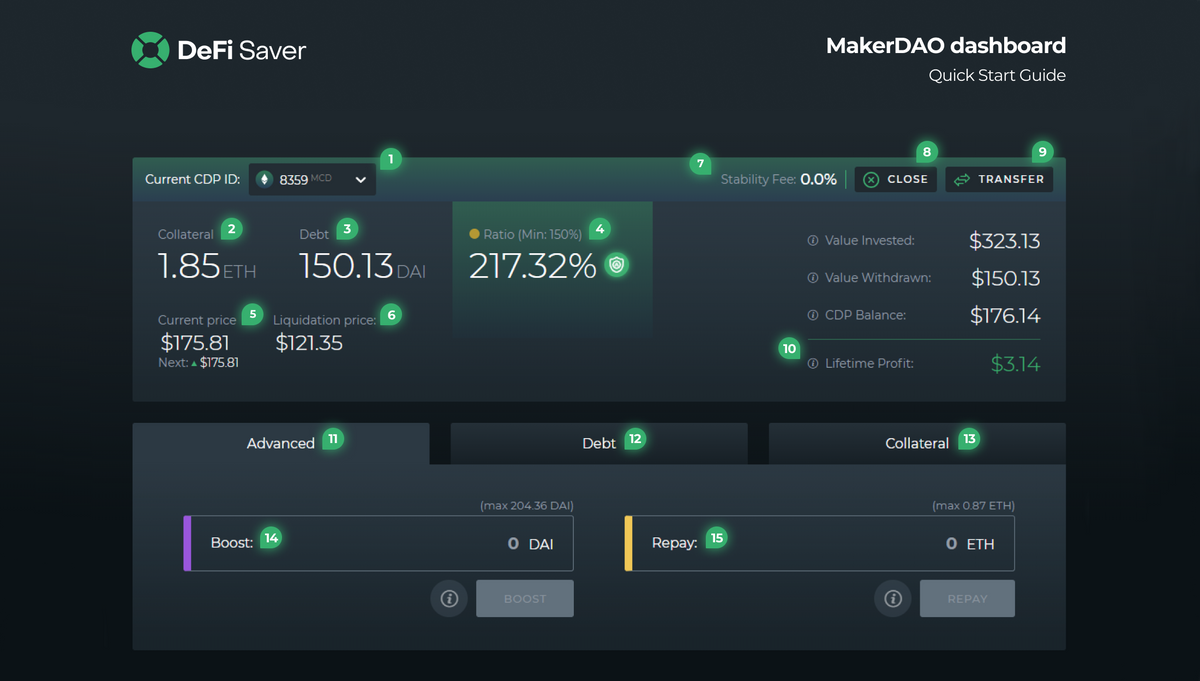Click the max 0.87 ETH link
Viewport: 1200px width, 681px height.
coord(973,506)
